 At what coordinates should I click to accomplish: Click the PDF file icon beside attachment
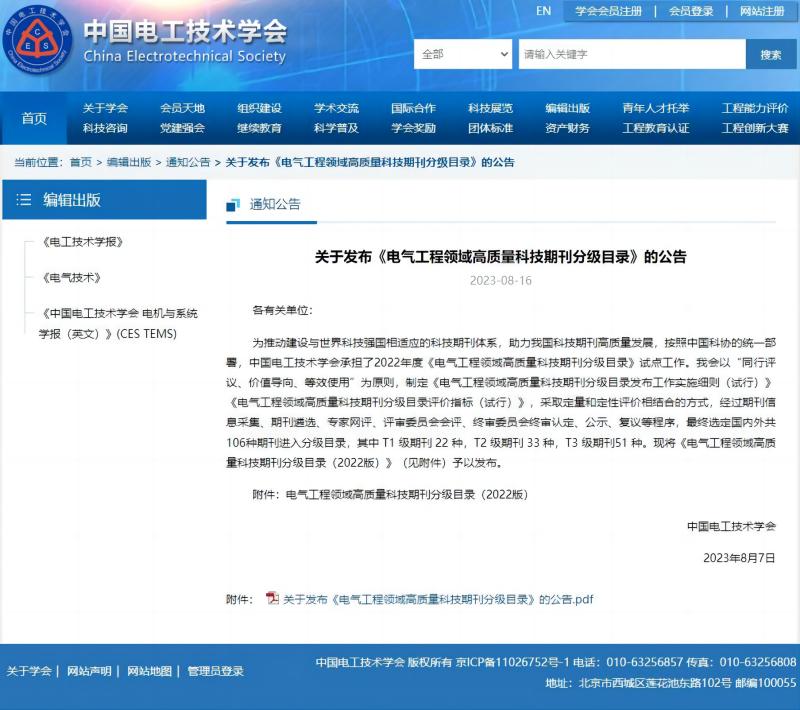pos(272,599)
